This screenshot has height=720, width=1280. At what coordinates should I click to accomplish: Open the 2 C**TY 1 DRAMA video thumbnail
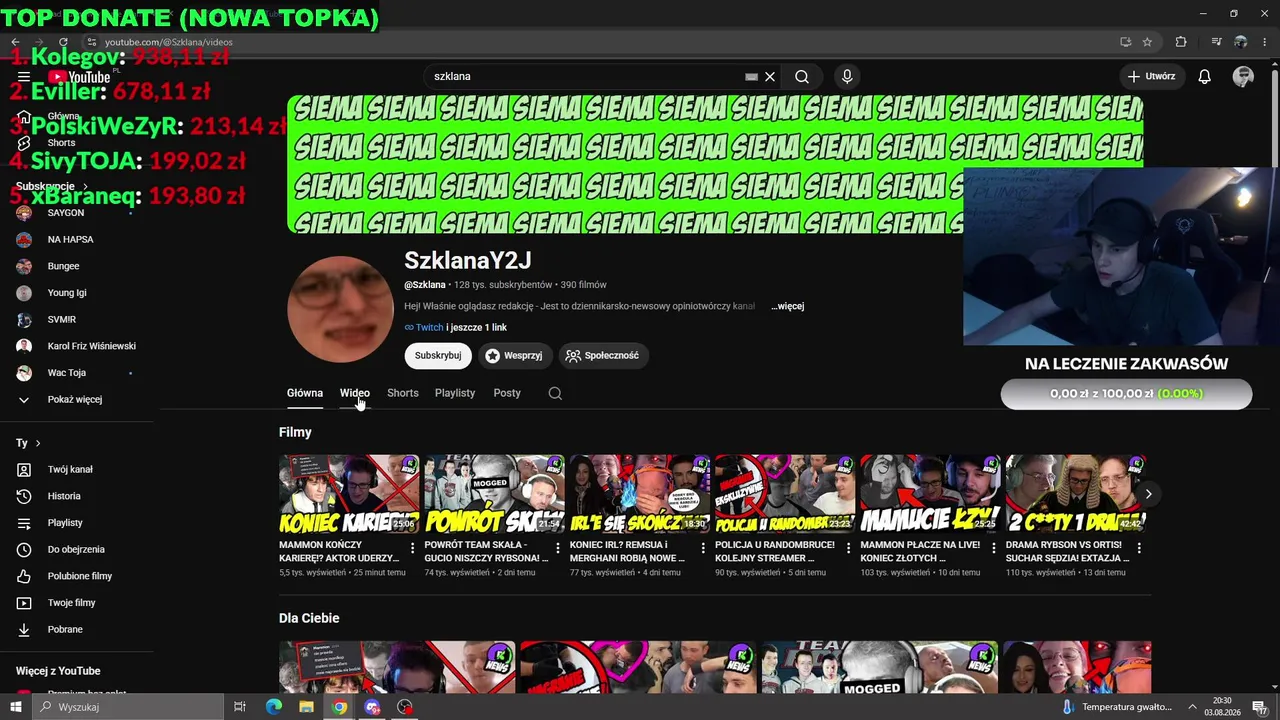coord(1075,494)
